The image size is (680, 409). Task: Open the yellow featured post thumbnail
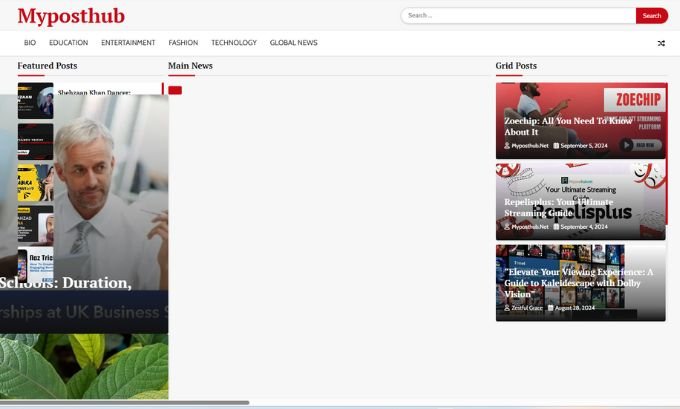click(x=36, y=183)
